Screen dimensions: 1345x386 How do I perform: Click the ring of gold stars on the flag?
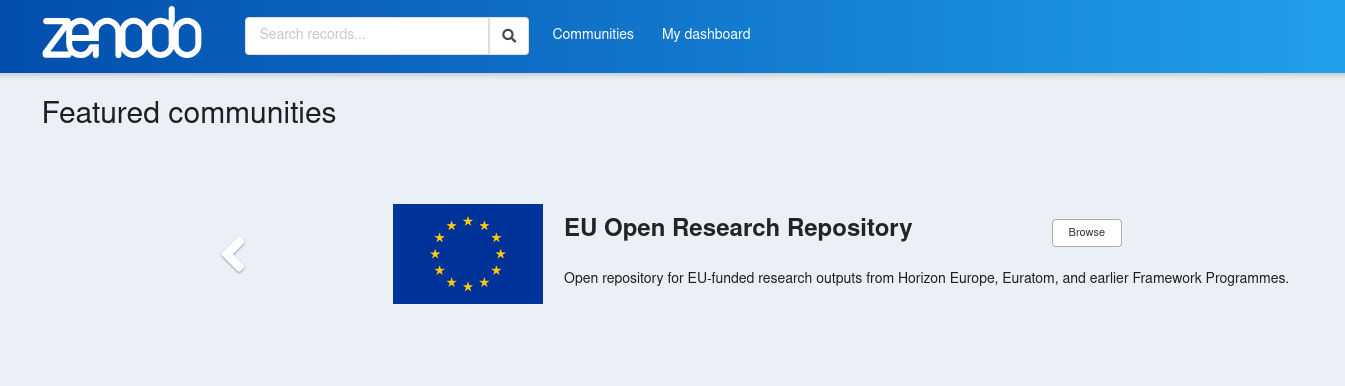click(468, 254)
